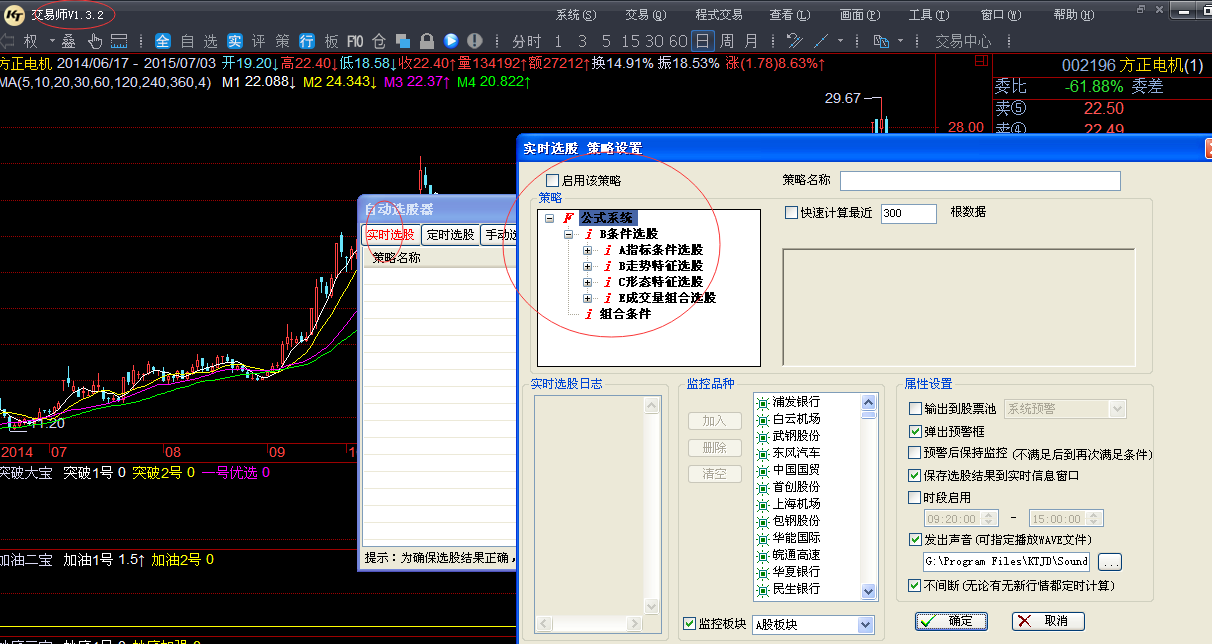Click the blue 行 quotes toolbar icon

(307, 41)
